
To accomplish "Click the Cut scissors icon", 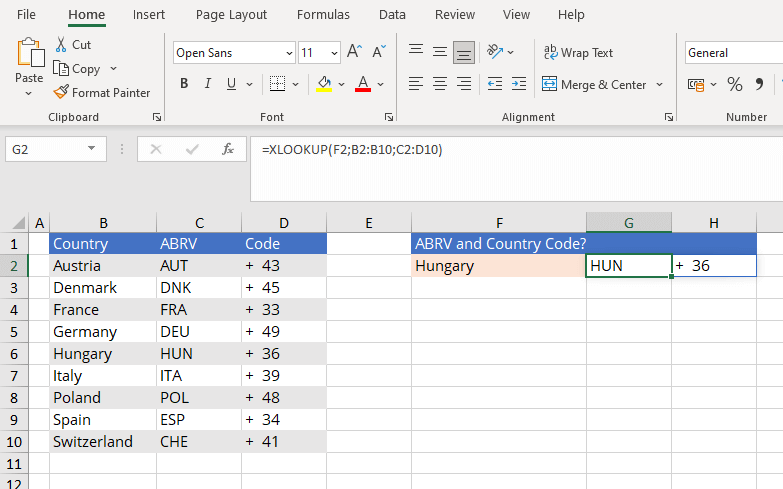I will pos(61,44).
